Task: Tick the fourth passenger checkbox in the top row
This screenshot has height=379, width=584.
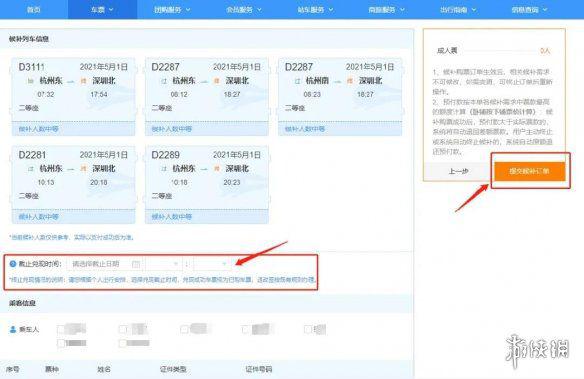Action: 245,329
